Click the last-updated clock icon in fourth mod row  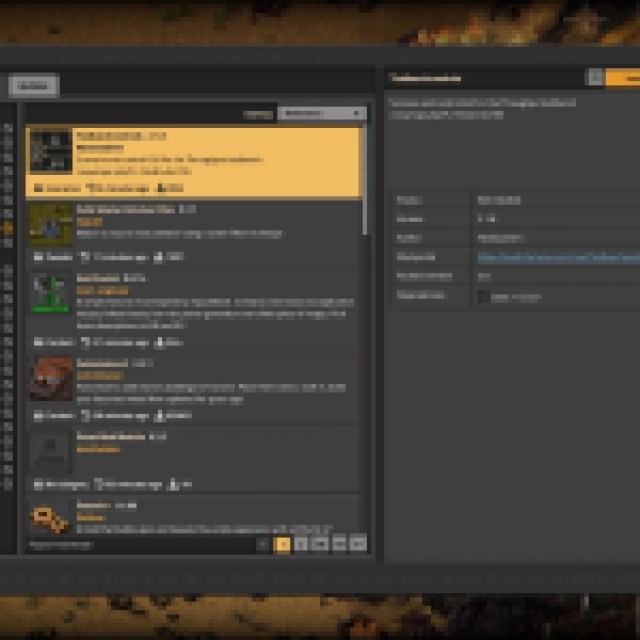[85, 415]
